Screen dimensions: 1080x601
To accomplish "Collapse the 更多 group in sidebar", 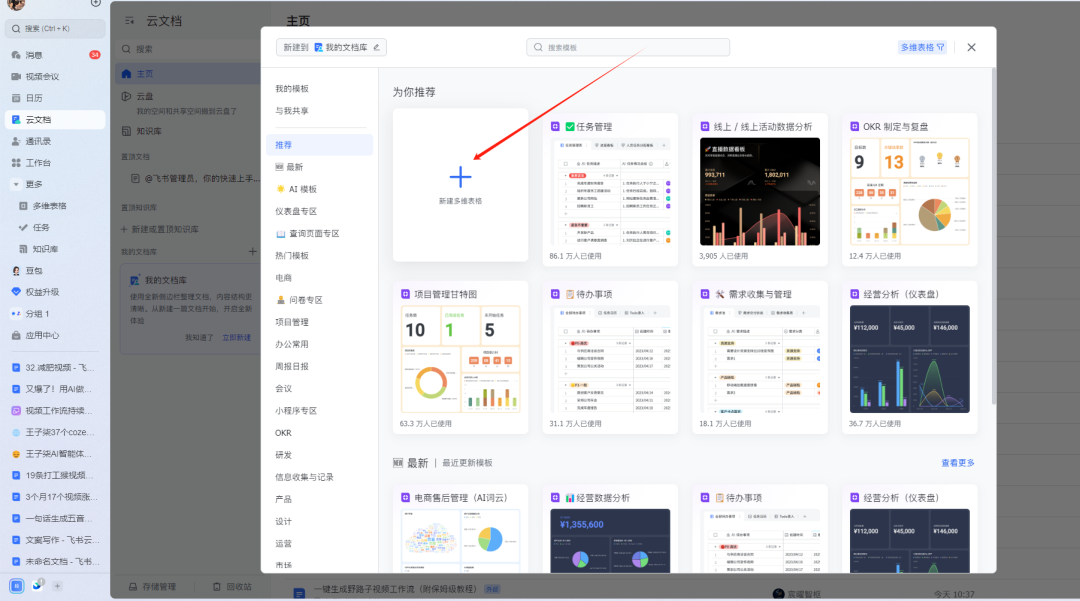I will tap(16, 184).
